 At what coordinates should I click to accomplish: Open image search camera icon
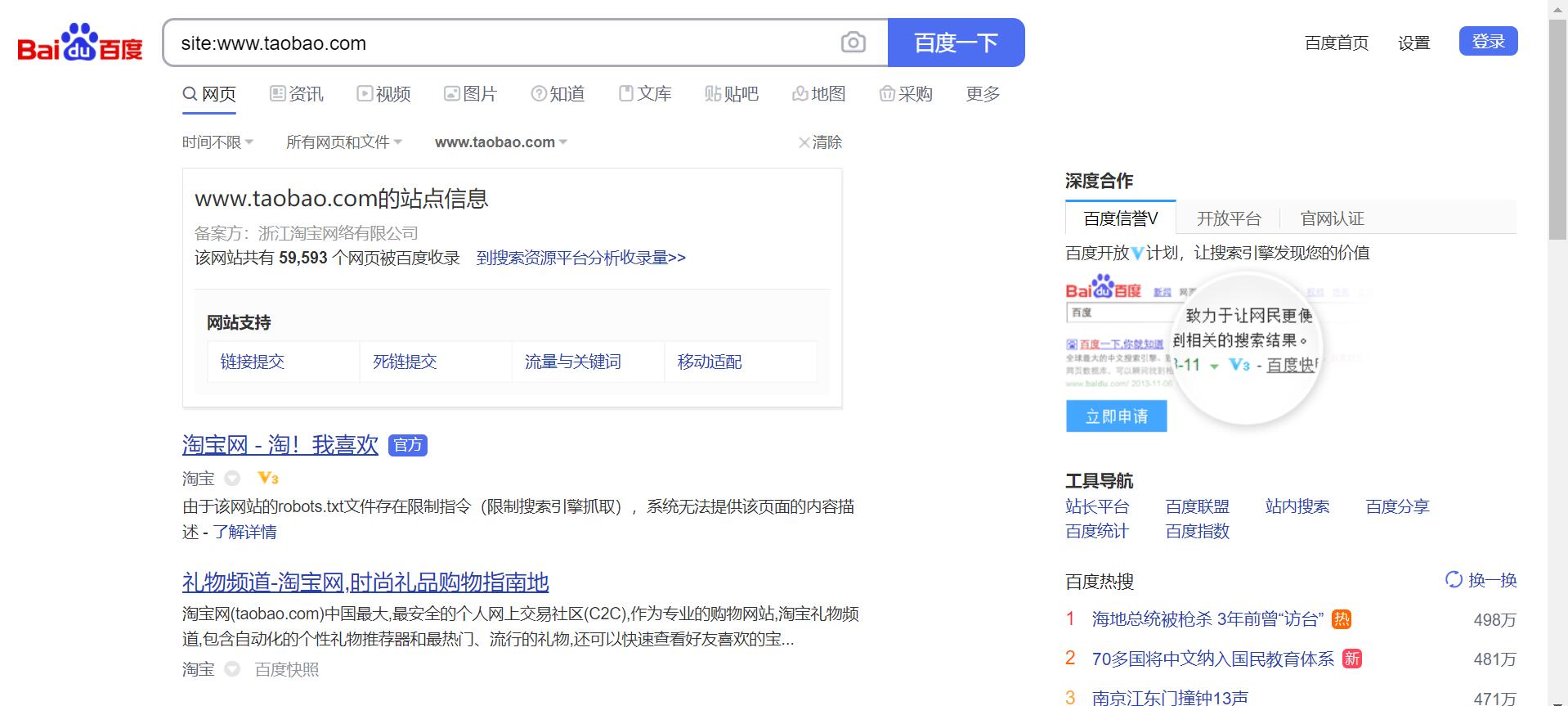point(853,43)
